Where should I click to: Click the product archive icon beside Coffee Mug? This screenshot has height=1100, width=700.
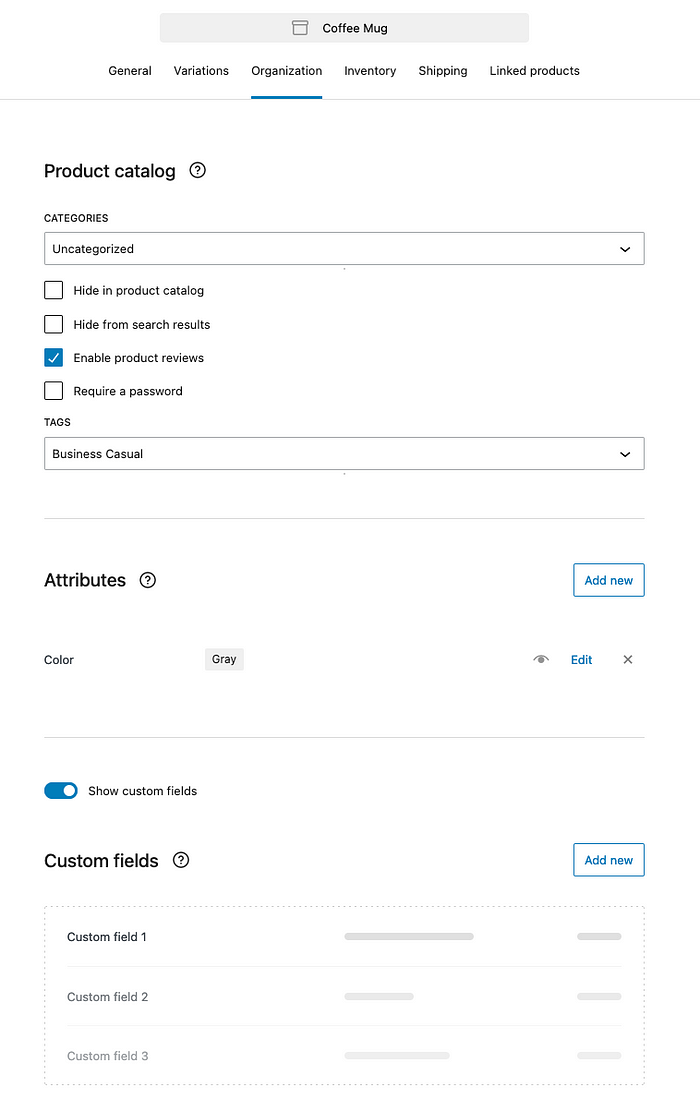(300, 28)
